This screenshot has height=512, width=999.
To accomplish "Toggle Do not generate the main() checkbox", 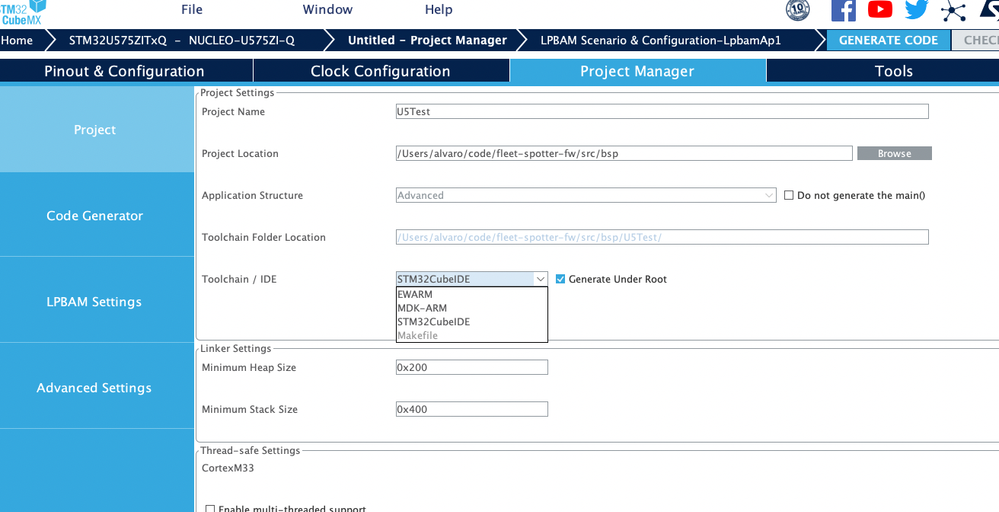I will 789,196.
